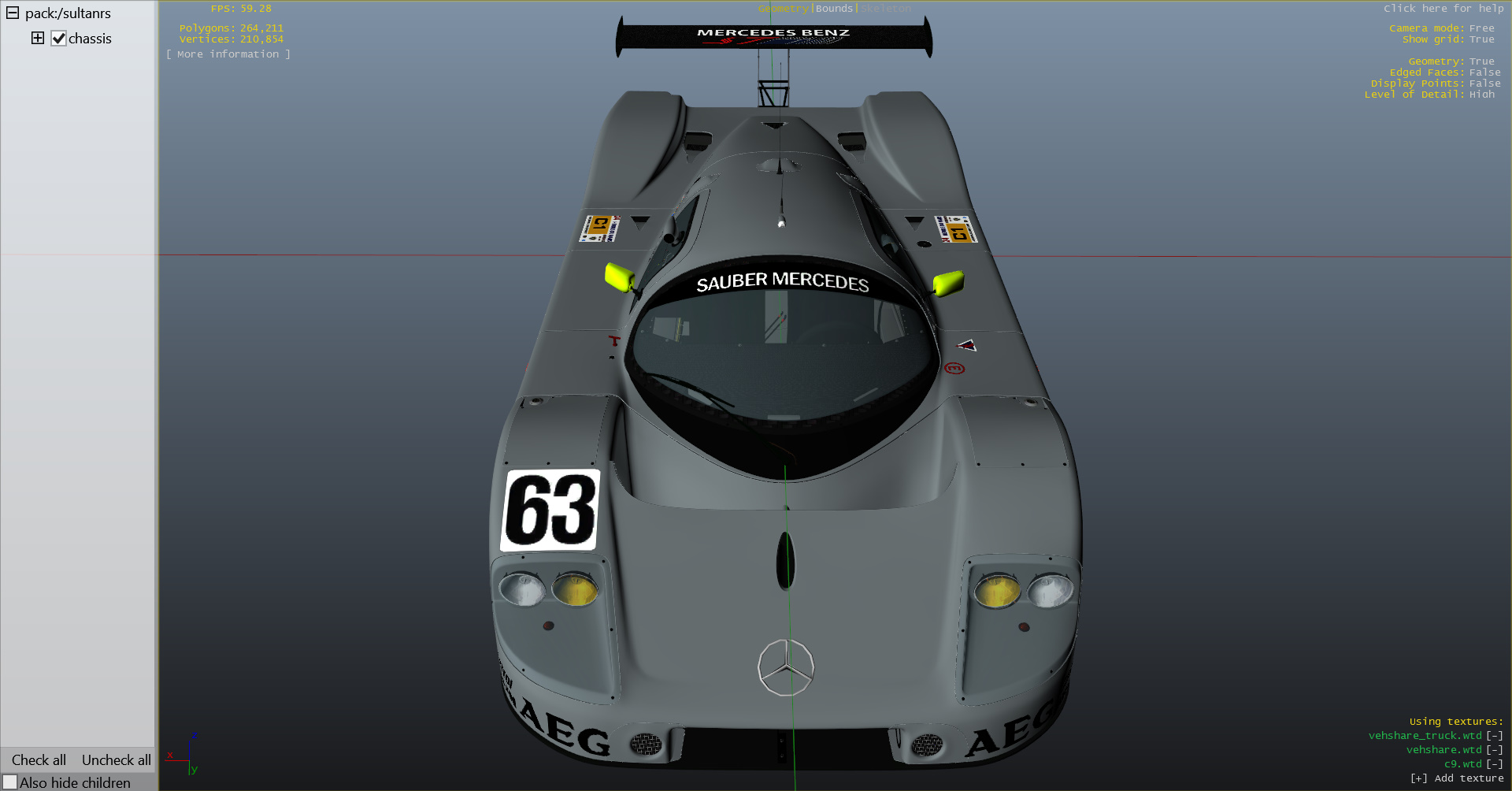Click the left yellow side mirror
Viewport: 1512px width, 791px height.
620,277
